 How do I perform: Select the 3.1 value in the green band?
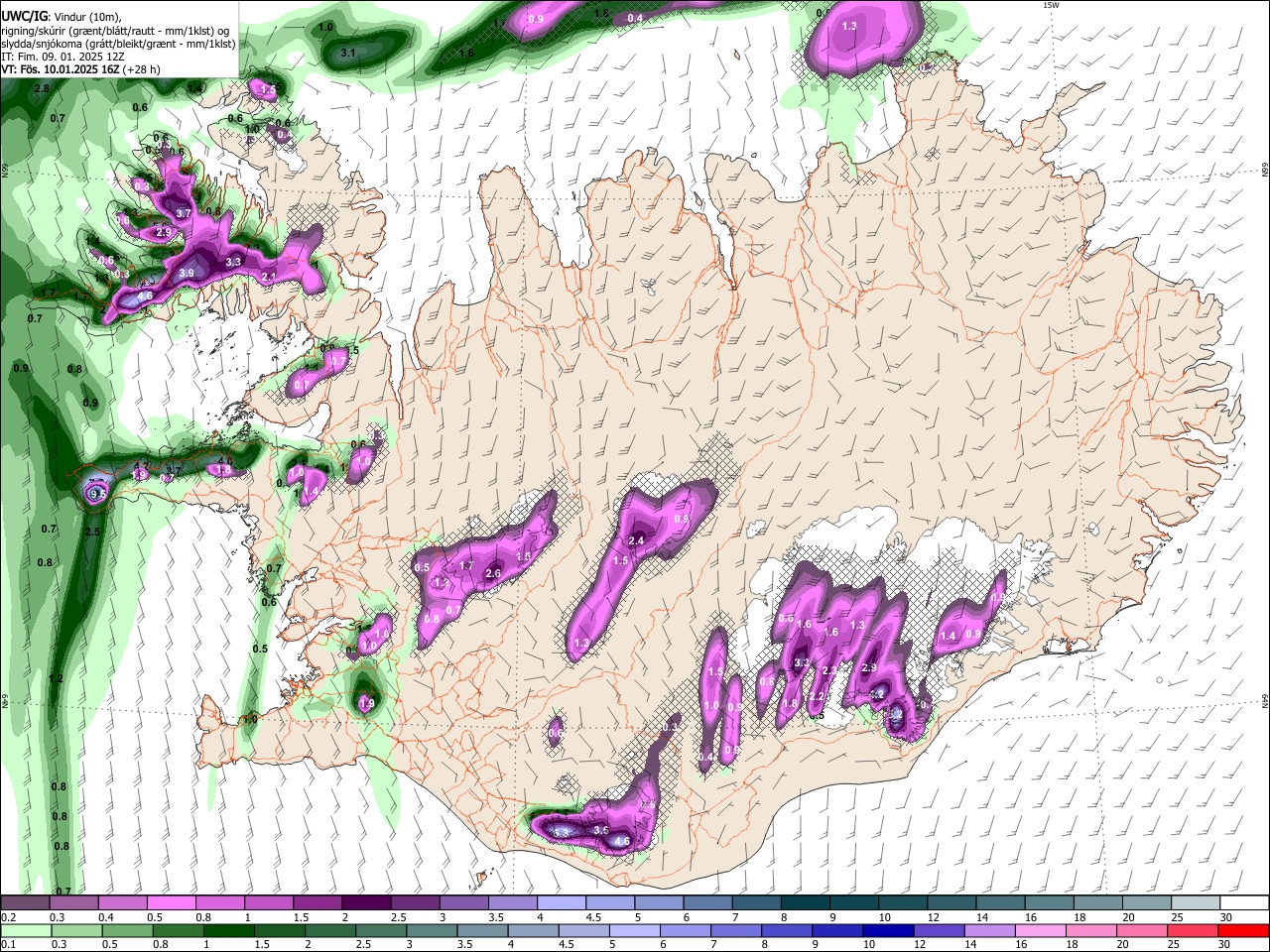[x=348, y=53]
